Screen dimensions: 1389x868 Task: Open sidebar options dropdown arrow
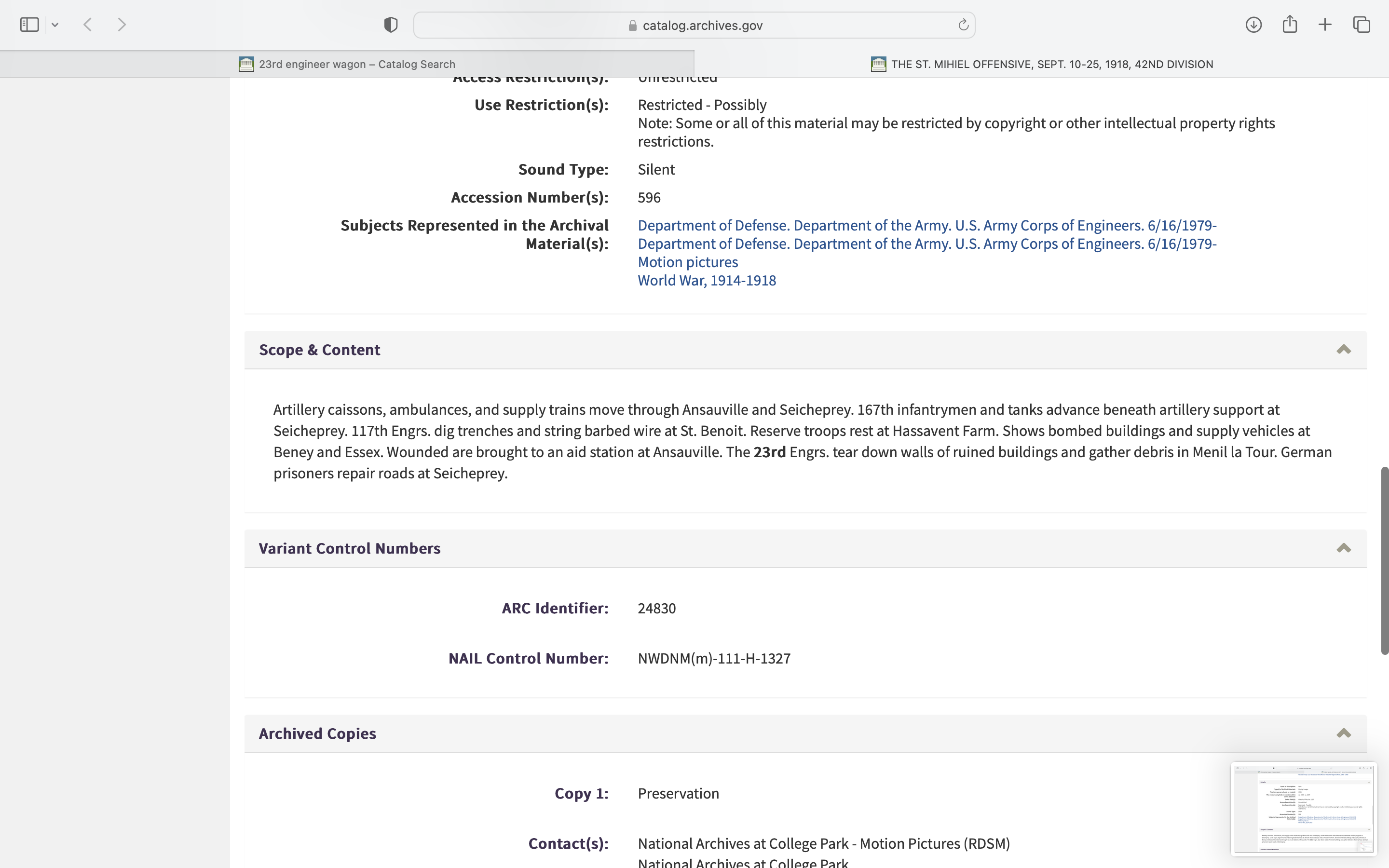tap(55, 25)
